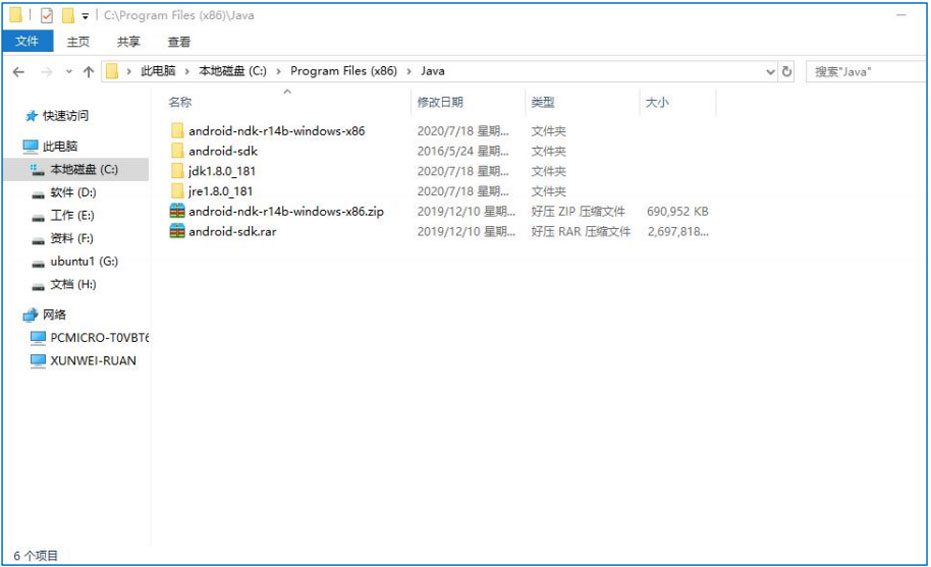Image resolution: width=931 pixels, height=567 pixels.
Task: Switch to the 主页 ribbon tab
Action: 78,42
